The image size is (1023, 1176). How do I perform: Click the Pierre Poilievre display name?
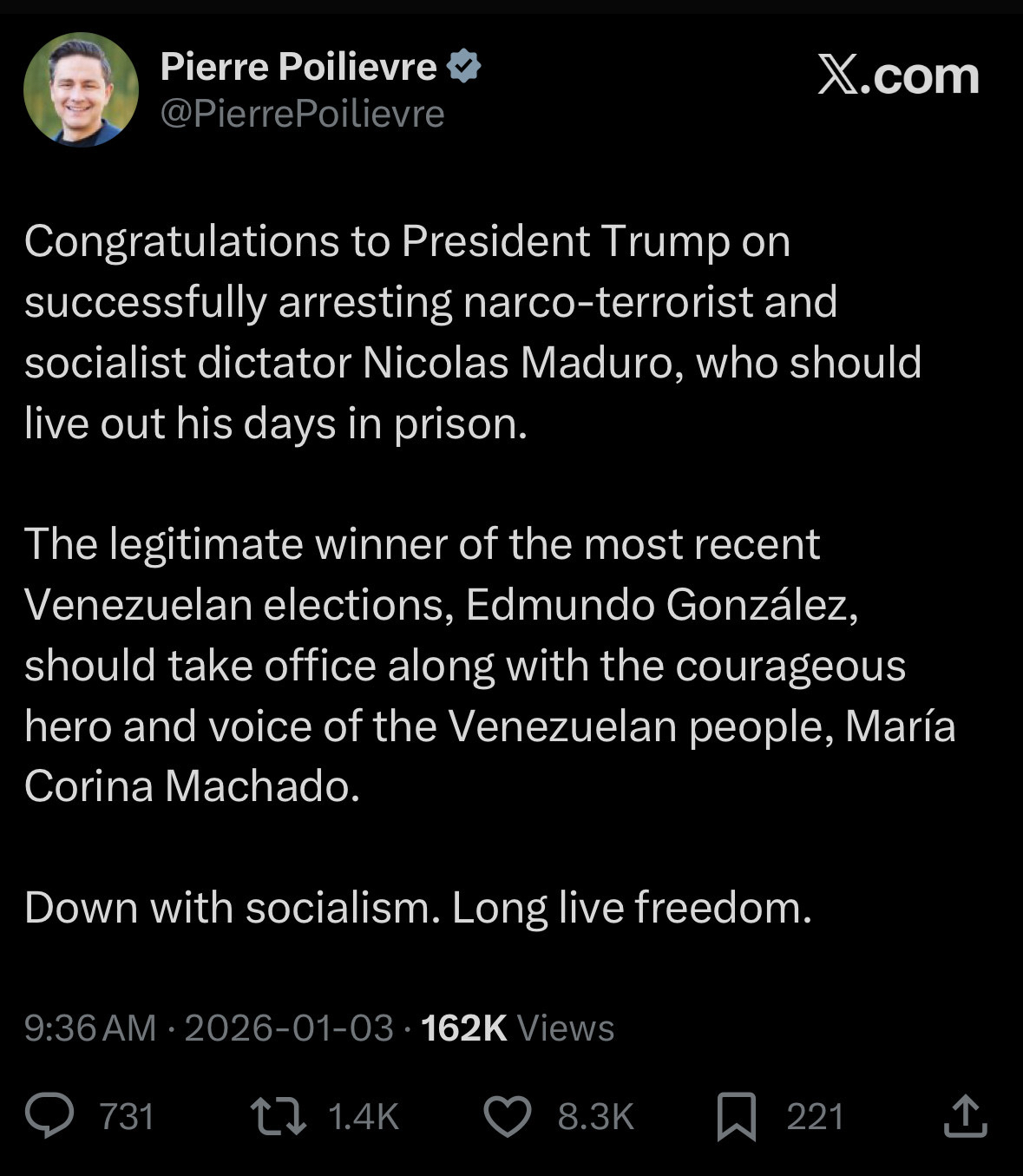pos(298,67)
